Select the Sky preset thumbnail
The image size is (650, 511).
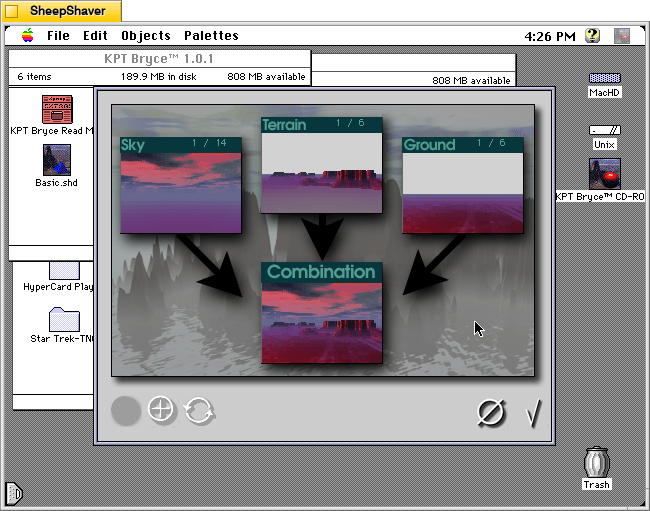tap(181, 193)
